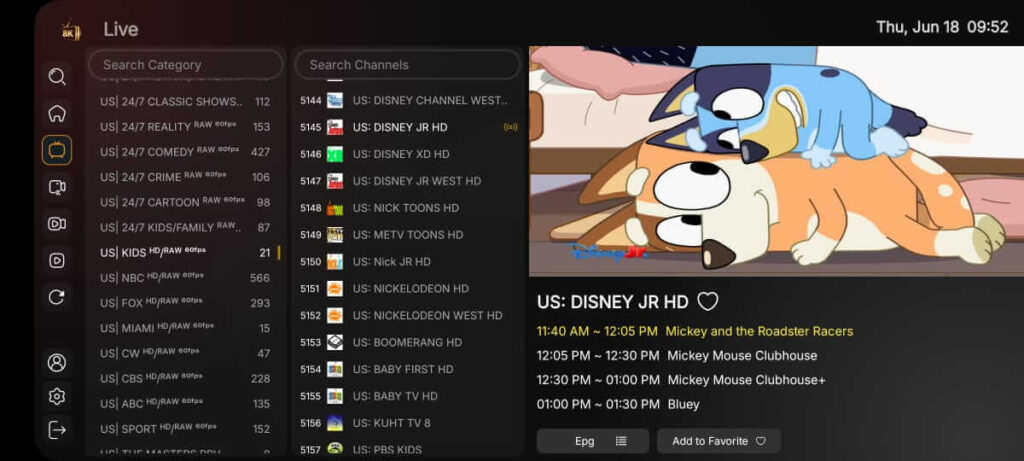Image resolution: width=1024 pixels, height=461 pixels.
Task: Select US| 24/7 REALITY category
Action: [185, 127]
